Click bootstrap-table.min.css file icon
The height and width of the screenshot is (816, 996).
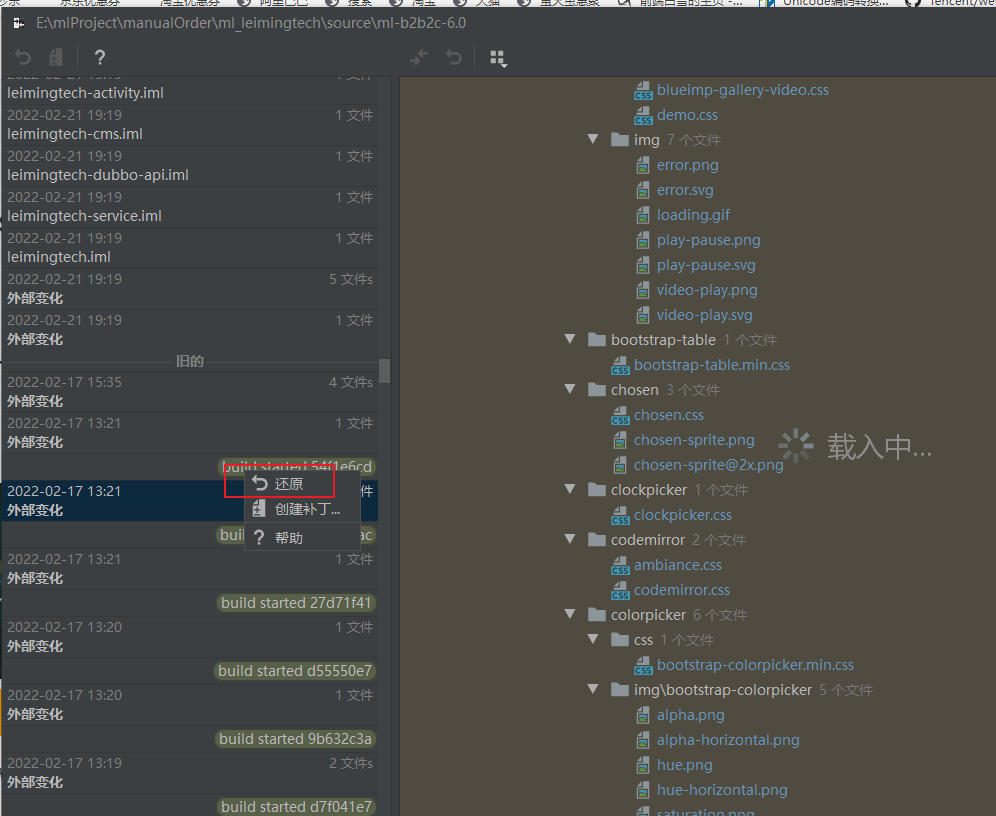[x=621, y=366]
